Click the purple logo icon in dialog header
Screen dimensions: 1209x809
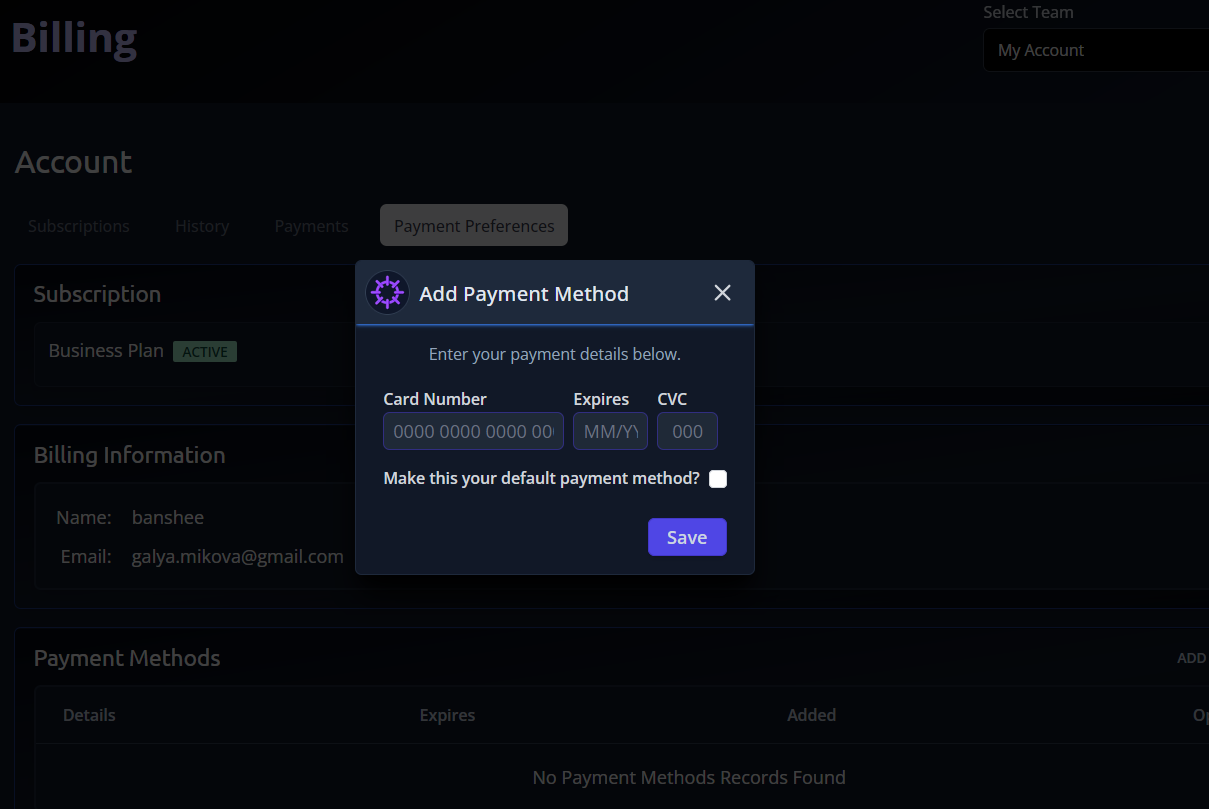(387, 293)
